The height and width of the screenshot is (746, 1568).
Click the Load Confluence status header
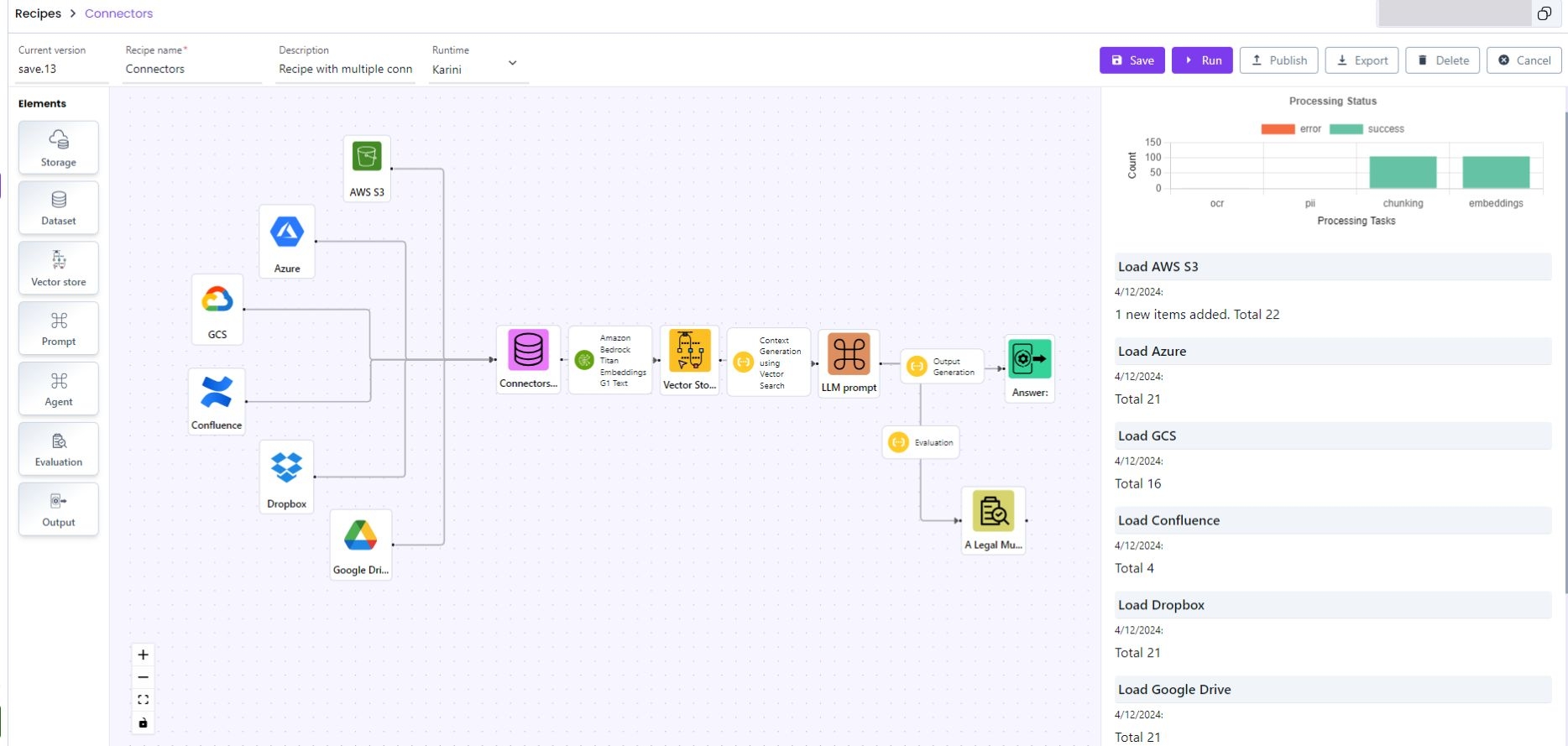pyautogui.click(x=1333, y=520)
